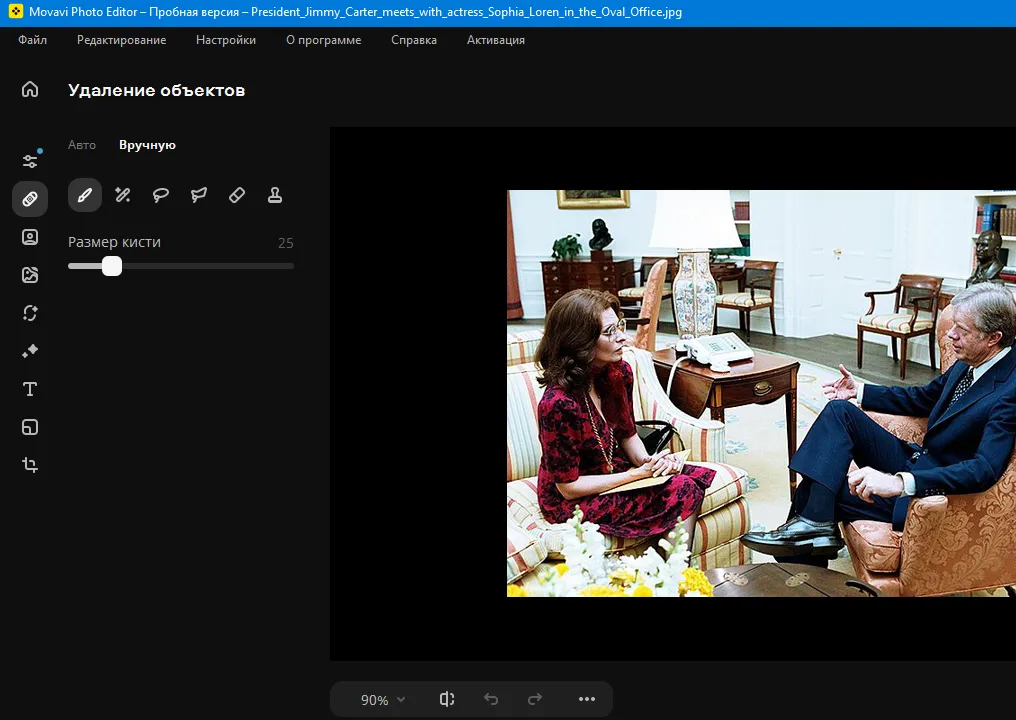Switch to the Авто tab
The width and height of the screenshot is (1016, 720).
82,145
